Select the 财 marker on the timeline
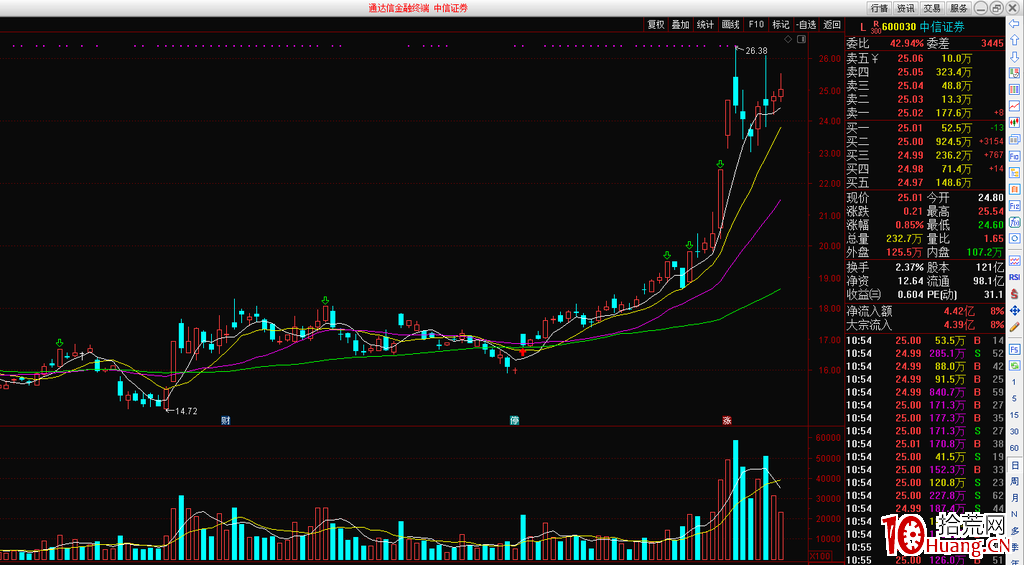Image resolution: width=1024 pixels, height=565 pixels. tap(225, 420)
